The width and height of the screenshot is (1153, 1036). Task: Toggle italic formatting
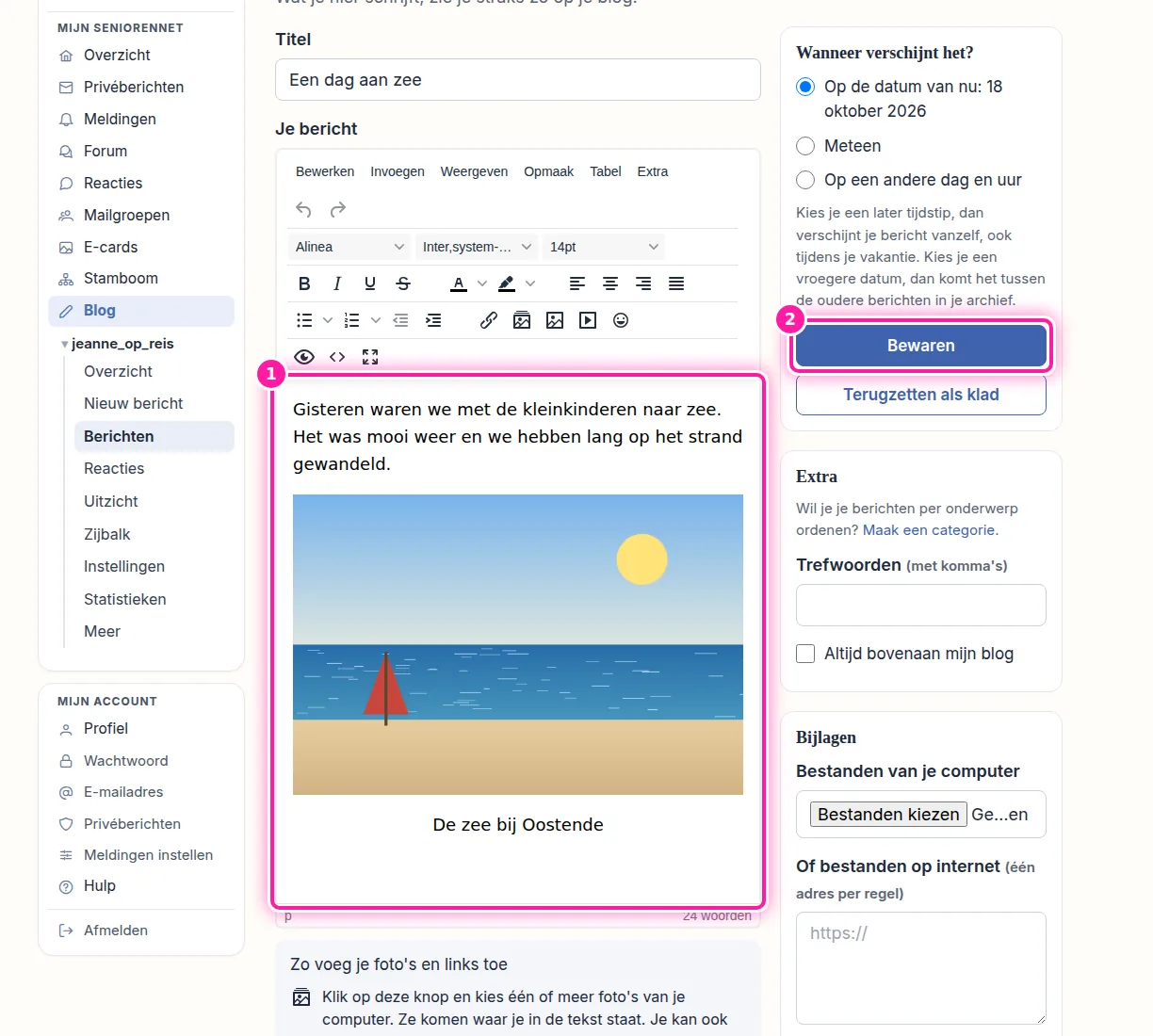click(x=337, y=283)
